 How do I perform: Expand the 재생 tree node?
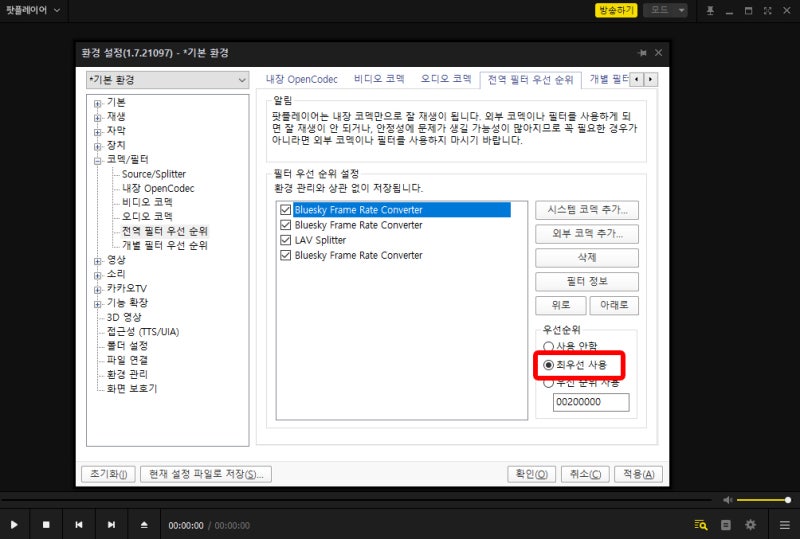point(97,118)
